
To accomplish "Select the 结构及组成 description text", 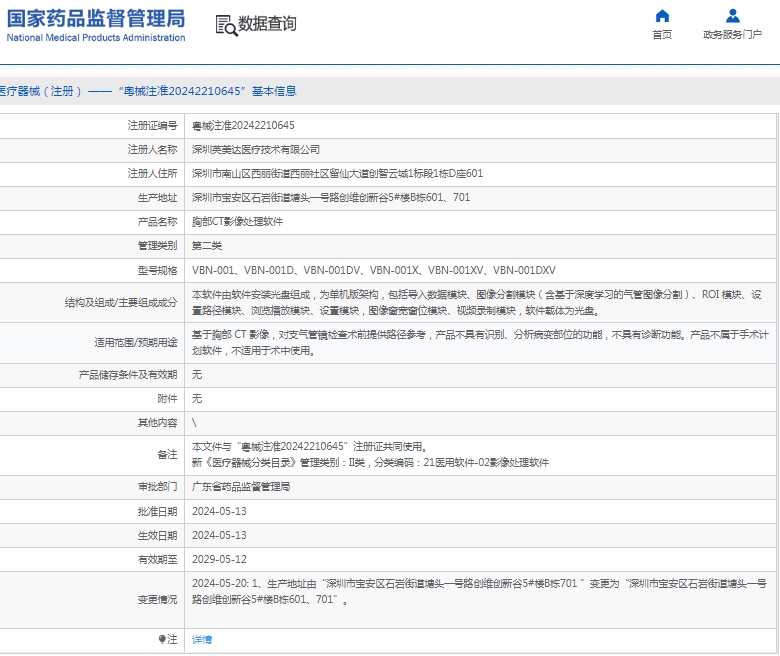I will pyautogui.click(x=477, y=302).
